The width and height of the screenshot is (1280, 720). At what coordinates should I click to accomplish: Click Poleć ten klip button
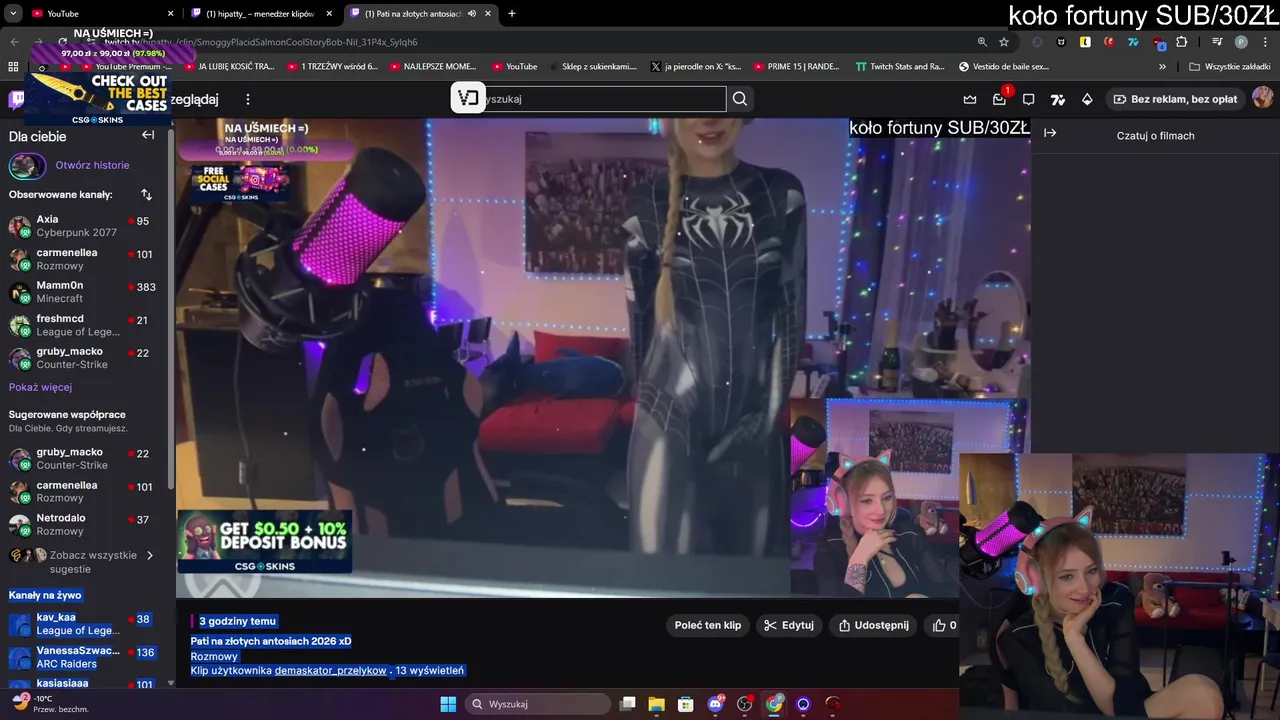point(708,625)
